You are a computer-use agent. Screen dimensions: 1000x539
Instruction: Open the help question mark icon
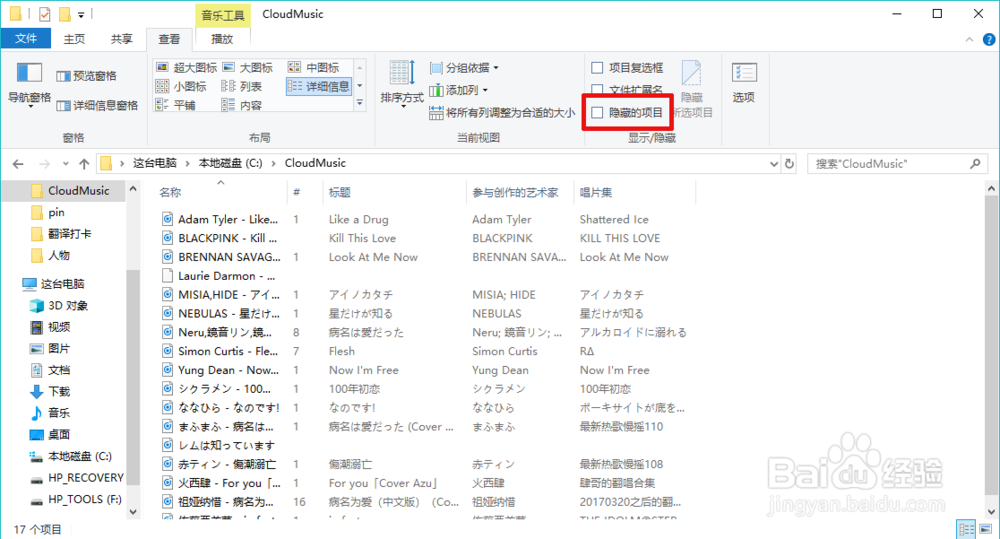point(989,40)
